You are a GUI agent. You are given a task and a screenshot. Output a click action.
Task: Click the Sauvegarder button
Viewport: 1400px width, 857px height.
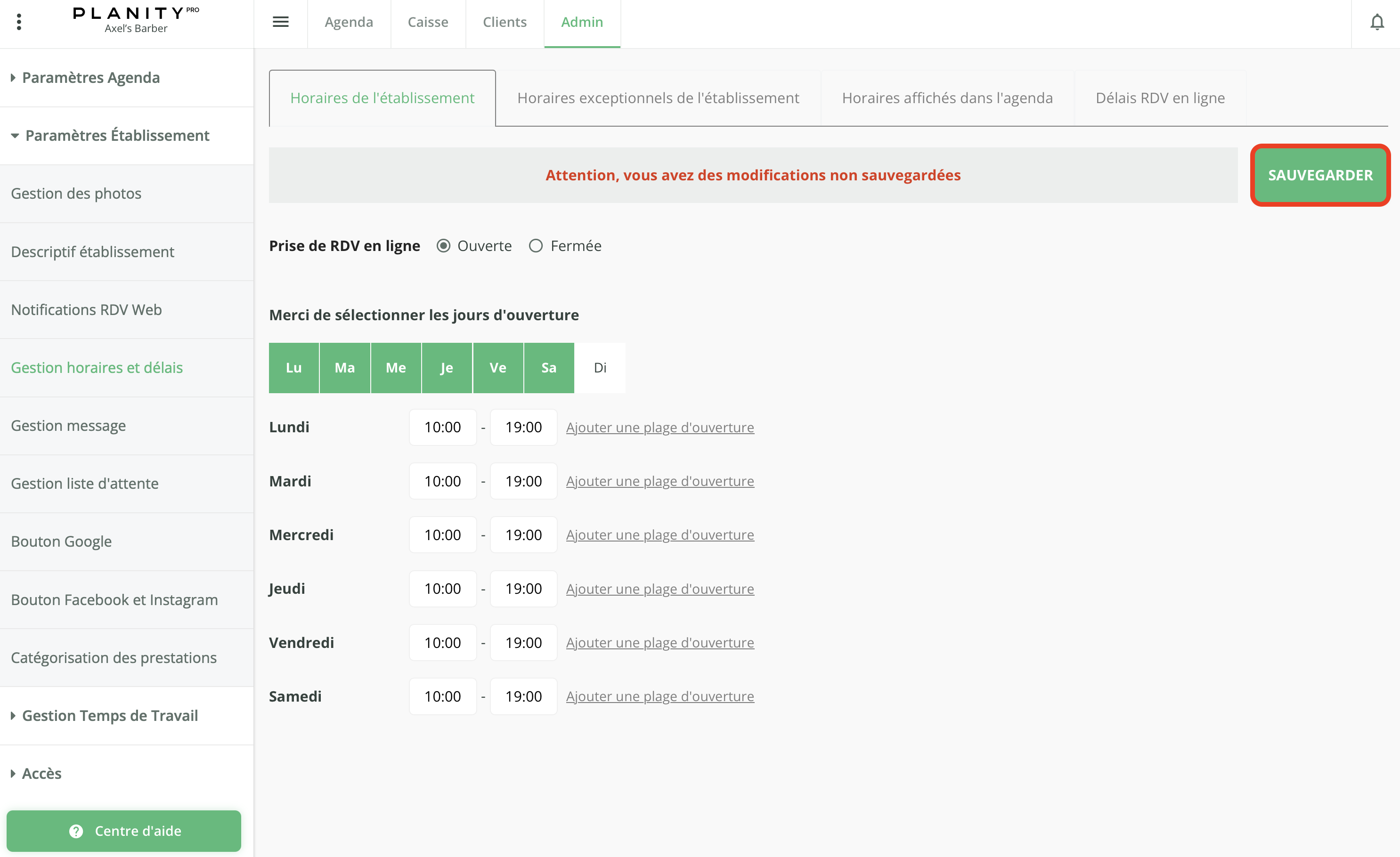coord(1320,175)
